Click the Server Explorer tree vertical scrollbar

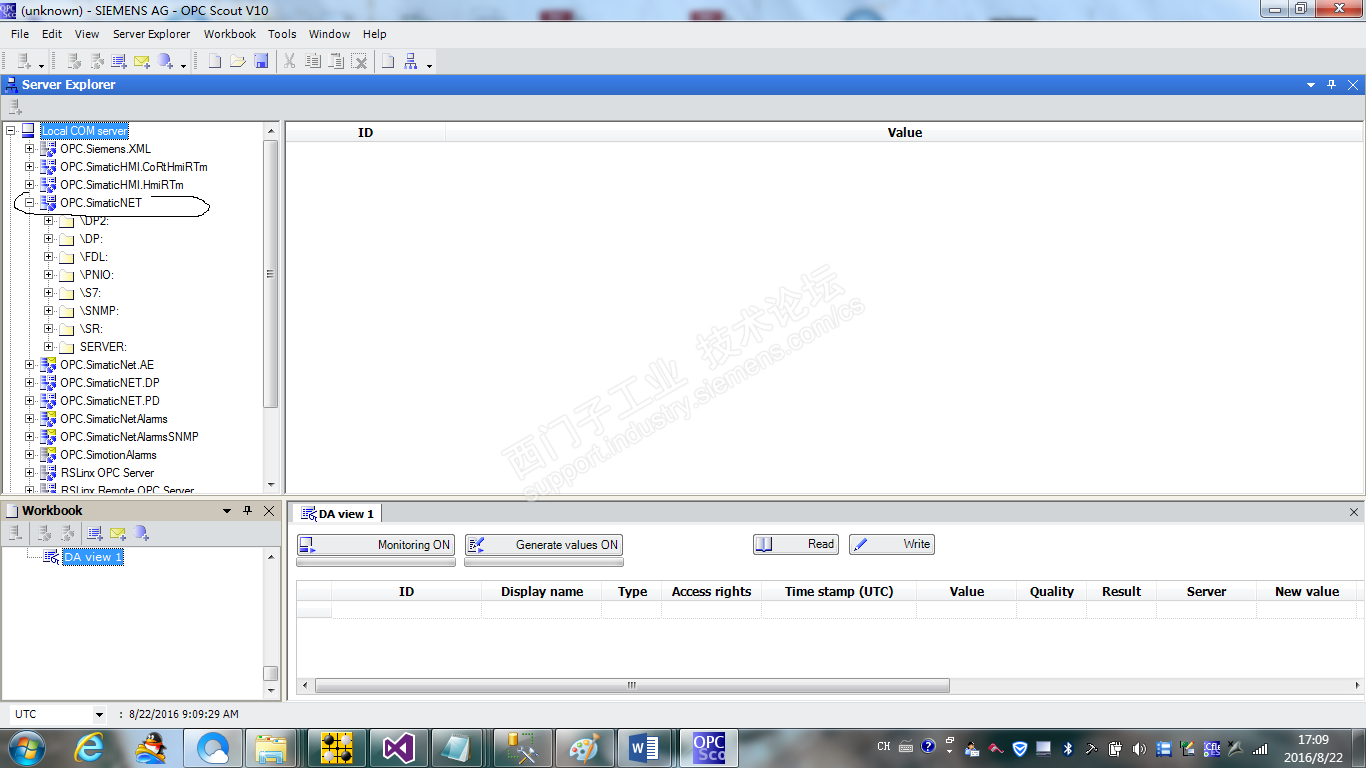click(271, 272)
